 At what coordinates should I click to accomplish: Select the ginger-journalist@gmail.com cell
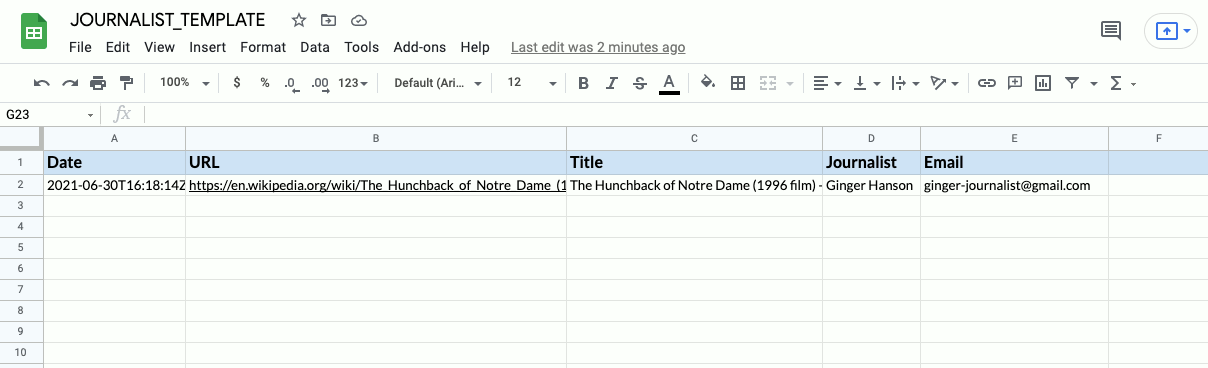point(1014,185)
